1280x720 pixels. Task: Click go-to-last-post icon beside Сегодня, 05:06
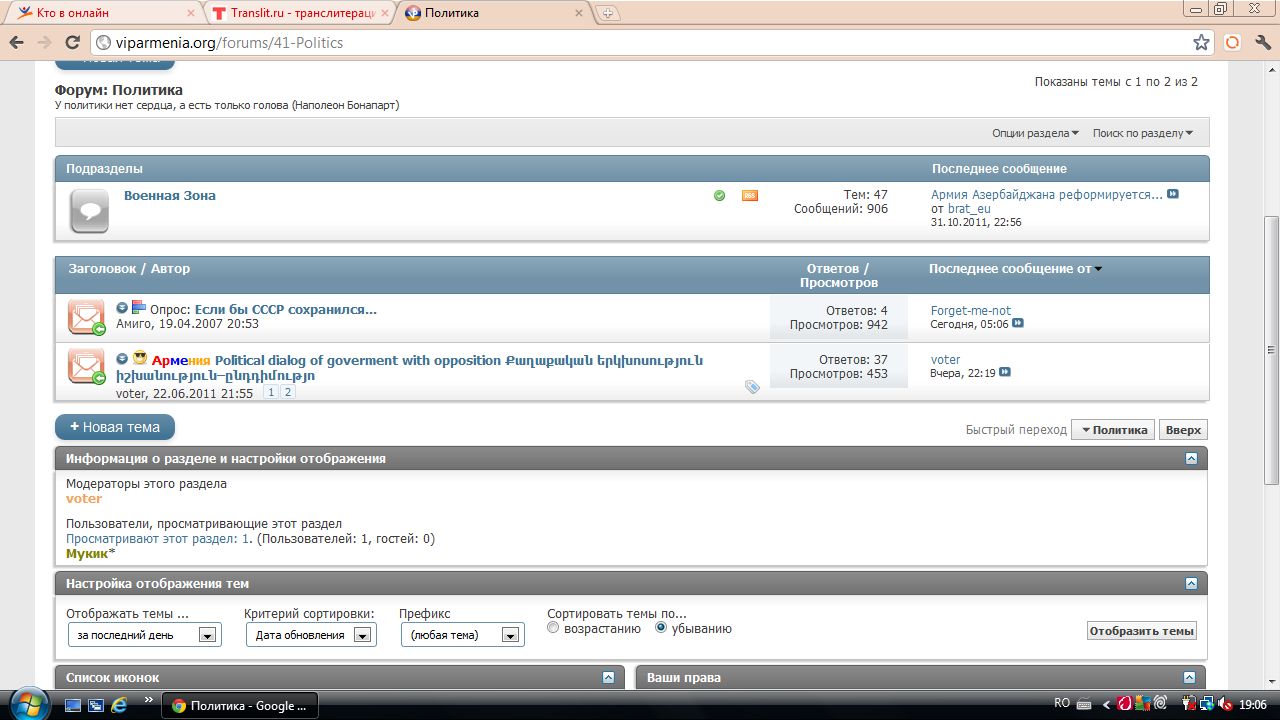1018,324
